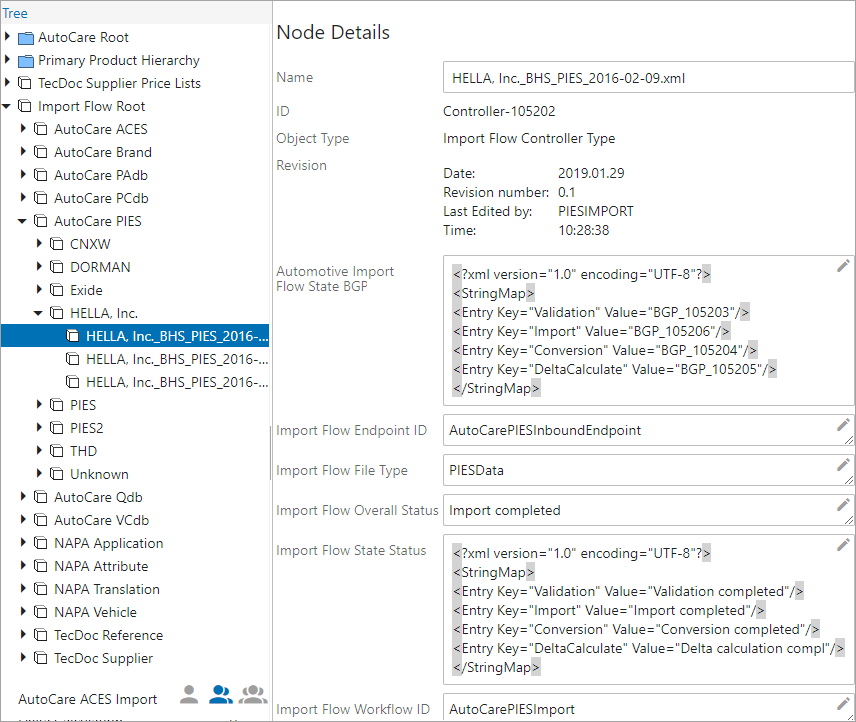Click edit pencil for Import Flow State Status
Screen dimensions: 856x722
click(843, 544)
